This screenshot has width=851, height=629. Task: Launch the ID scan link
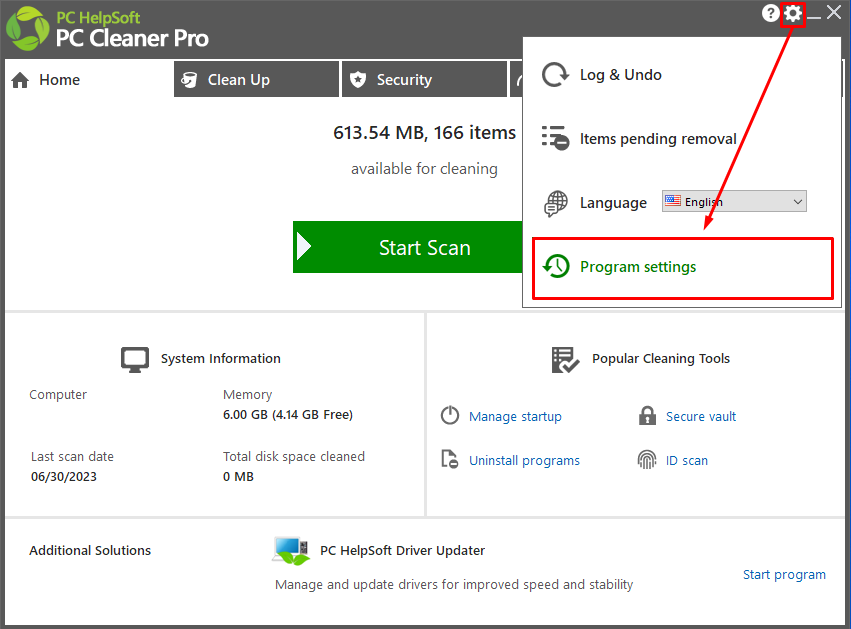click(x=687, y=460)
